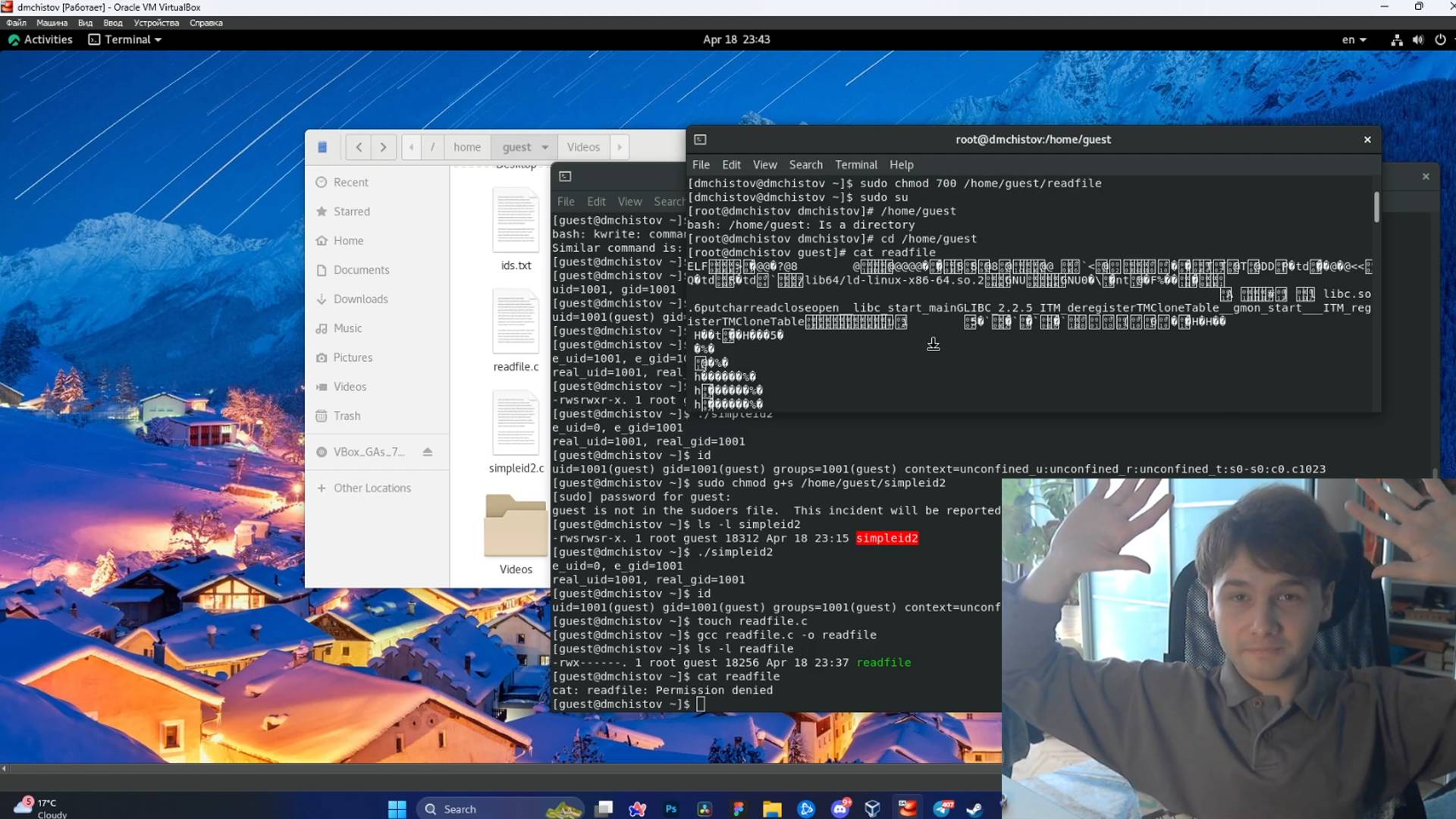Open Edit menu in root terminal window
The width and height of the screenshot is (1456, 819).
click(x=731, y=165)
